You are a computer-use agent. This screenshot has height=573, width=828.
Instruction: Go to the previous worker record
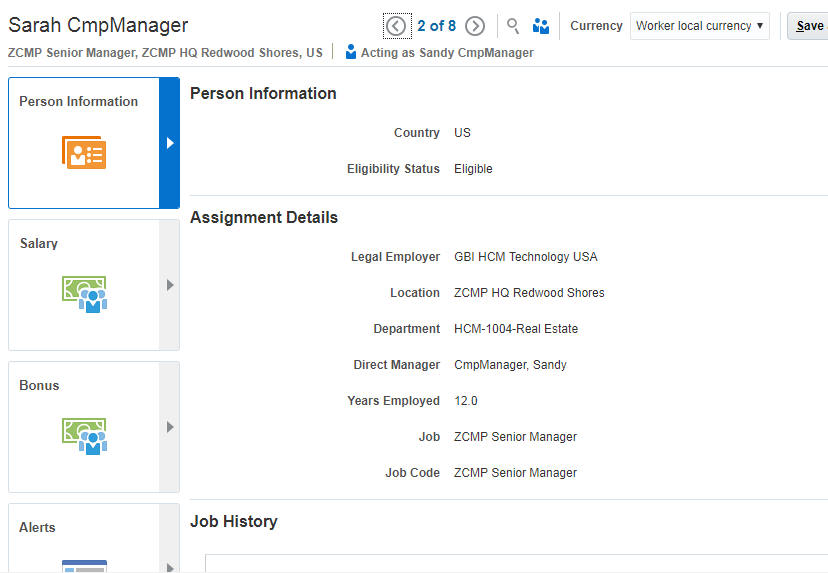397,26
